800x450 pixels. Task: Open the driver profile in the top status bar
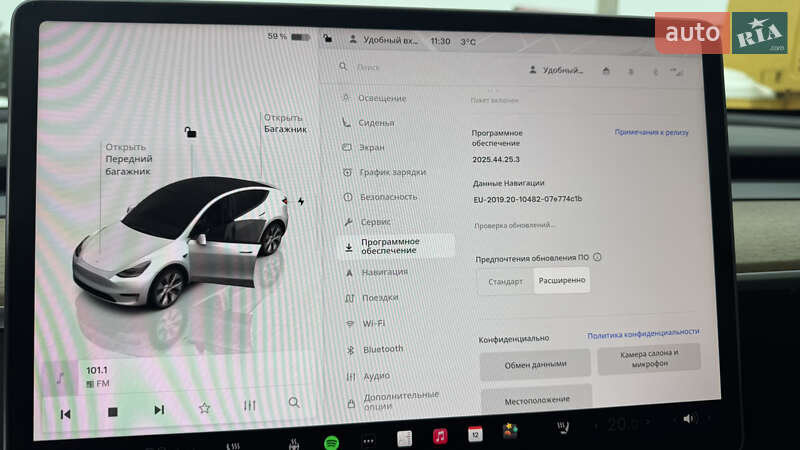pos(384,40)
